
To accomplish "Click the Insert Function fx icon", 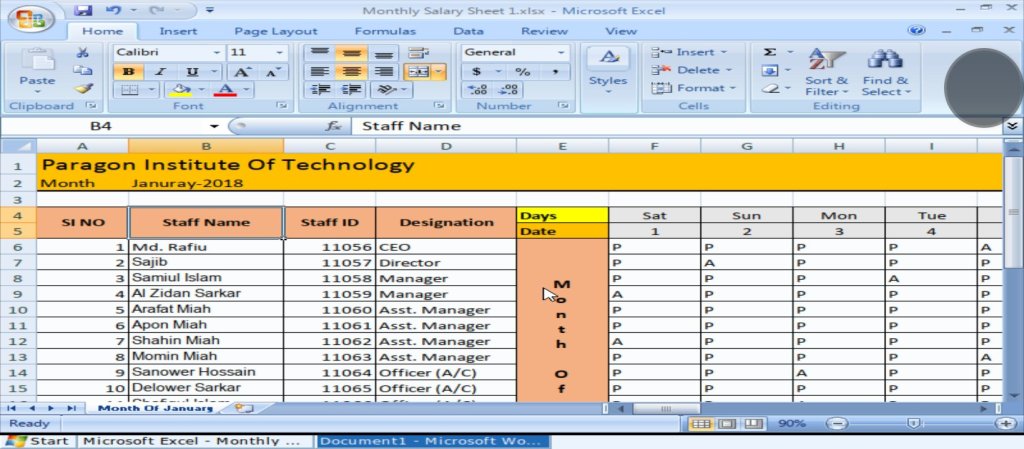I will click(x=334, y=126).
